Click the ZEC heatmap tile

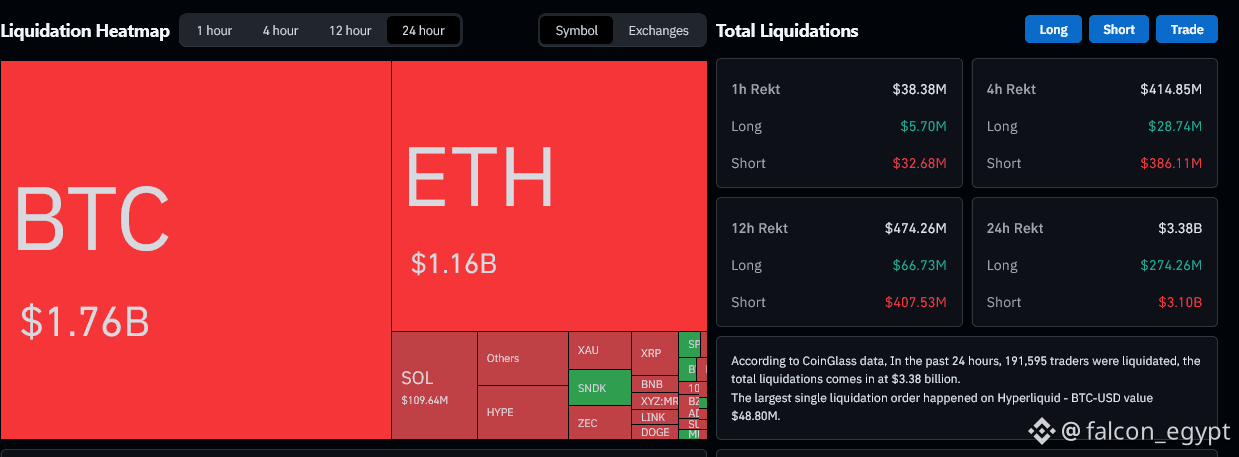click(x=599, y=422)
